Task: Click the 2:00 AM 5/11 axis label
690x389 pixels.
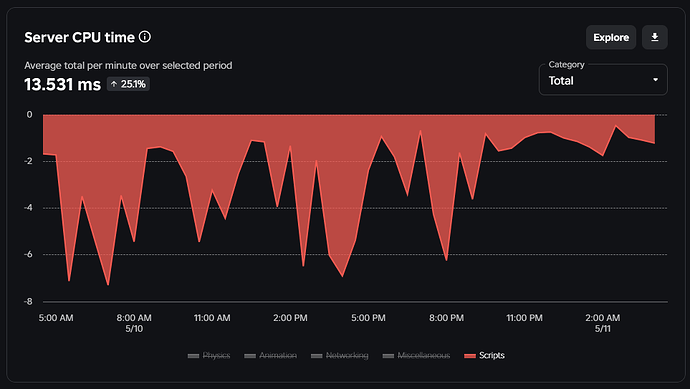Action: tap(602, 323)
